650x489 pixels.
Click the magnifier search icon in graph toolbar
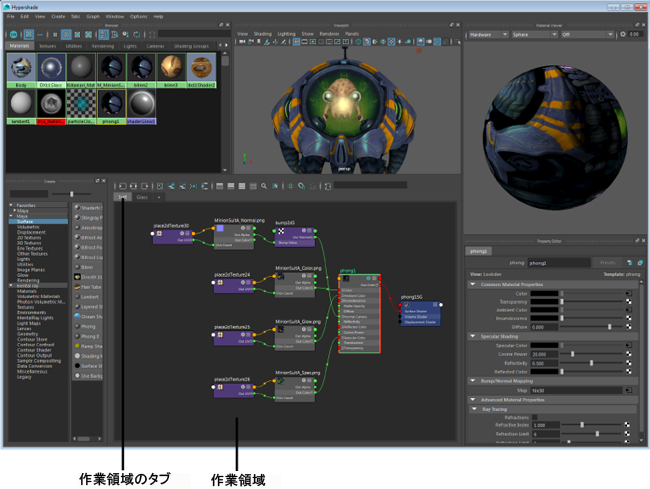264,186
